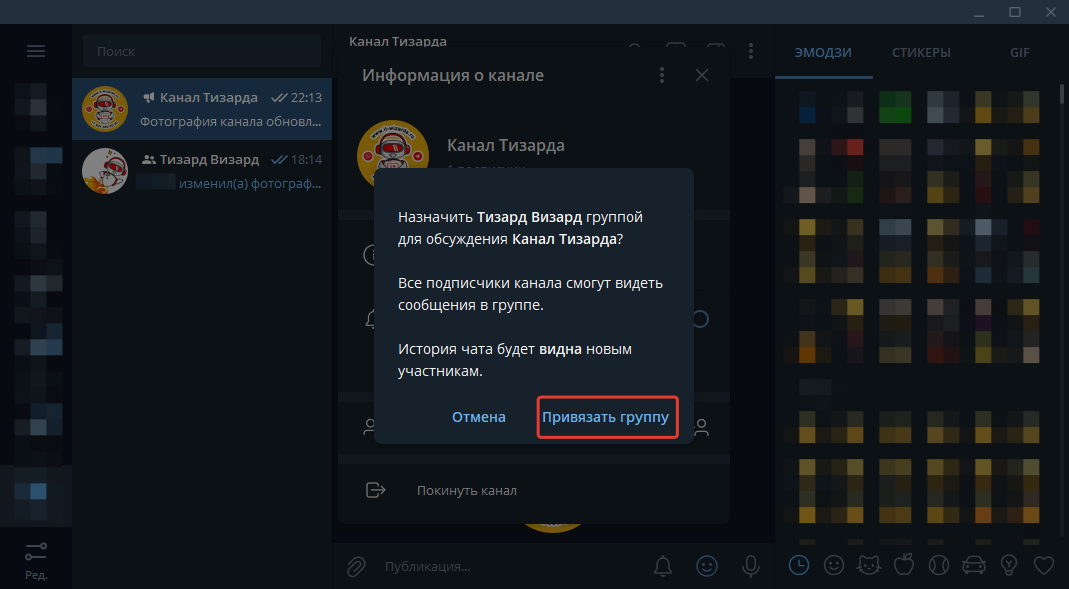The image size is (1069, 589).
Task: Click Покинуть канал link
Action: pyautogui.click(x=467, y=490)
